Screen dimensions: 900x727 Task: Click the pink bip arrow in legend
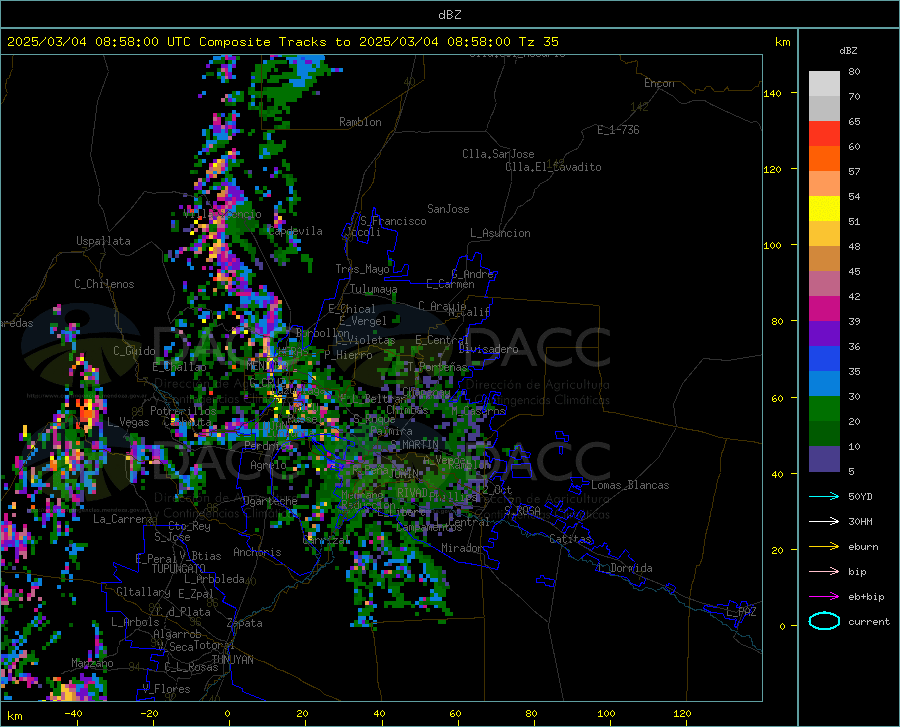(x=824, y=571)
